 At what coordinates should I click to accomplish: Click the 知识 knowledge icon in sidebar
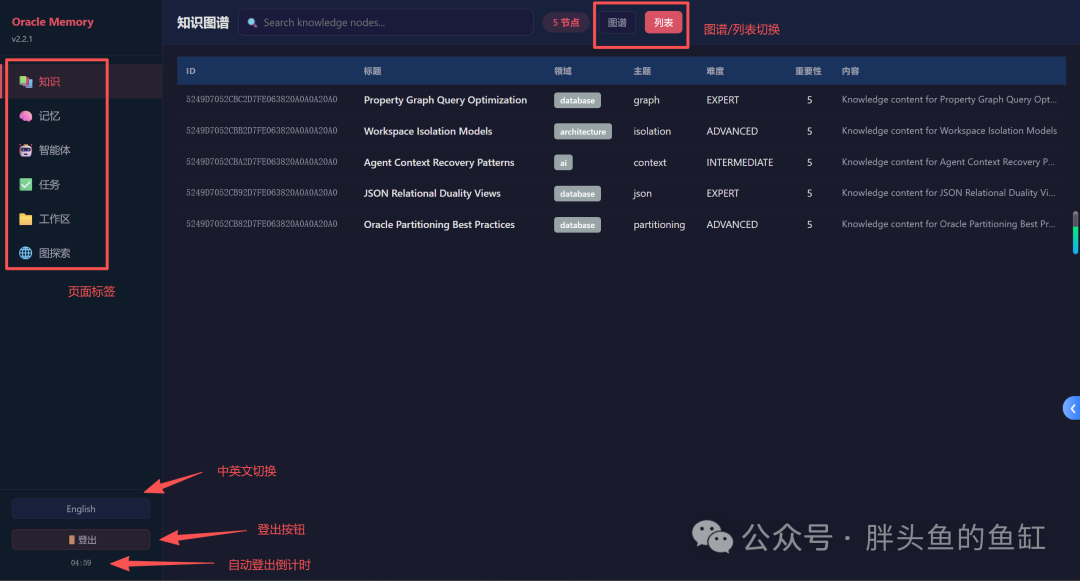(x=25, y=82)
